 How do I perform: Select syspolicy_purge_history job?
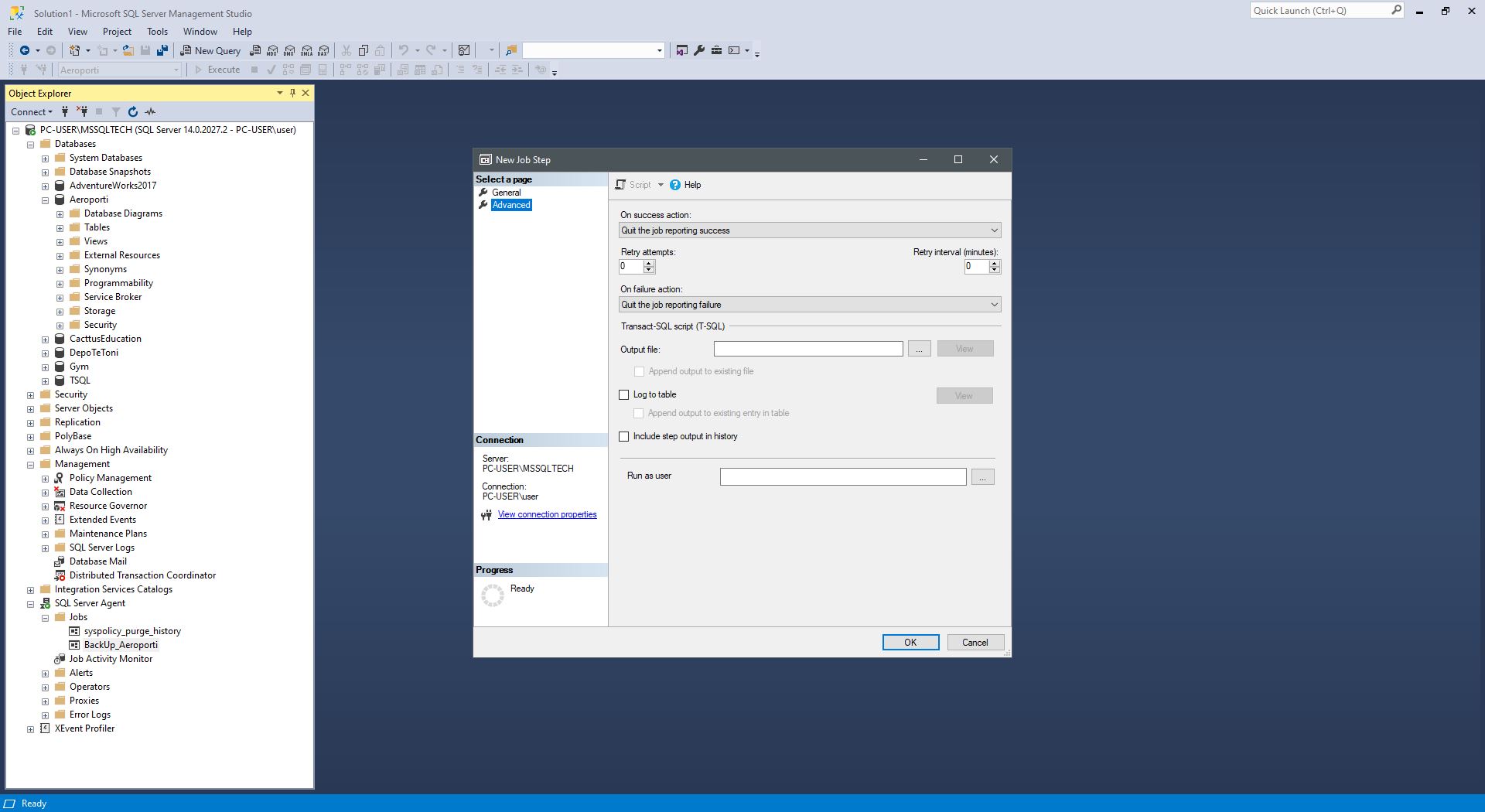point(132,631)
